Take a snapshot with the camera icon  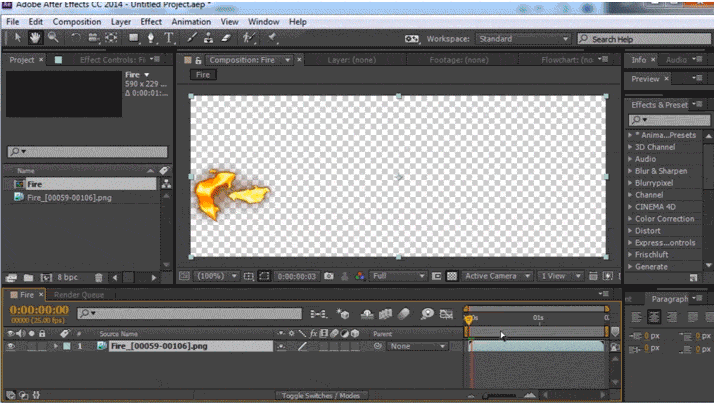[329, 276]
